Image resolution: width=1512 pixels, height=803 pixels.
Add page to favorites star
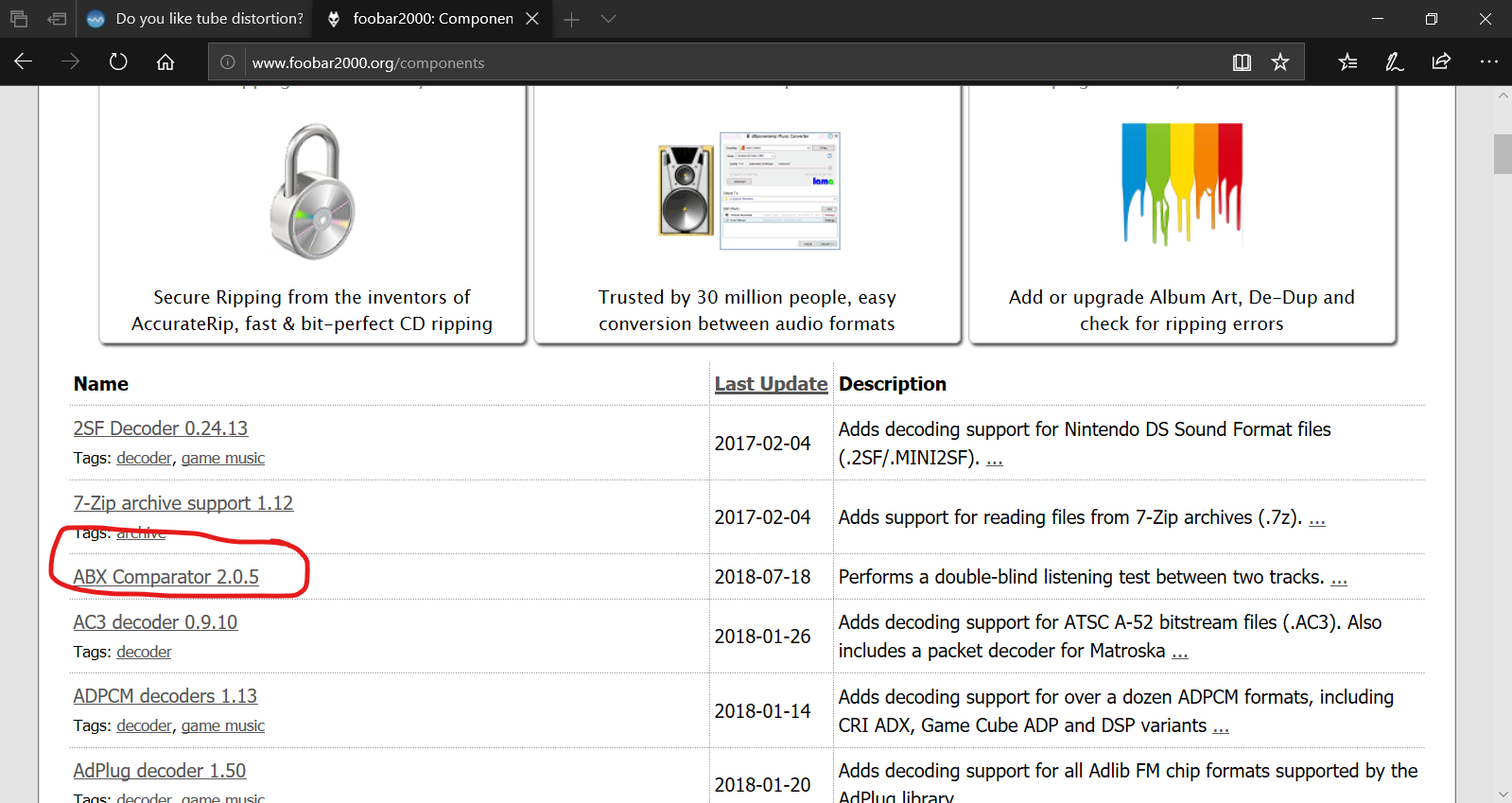click(1280, 62)
